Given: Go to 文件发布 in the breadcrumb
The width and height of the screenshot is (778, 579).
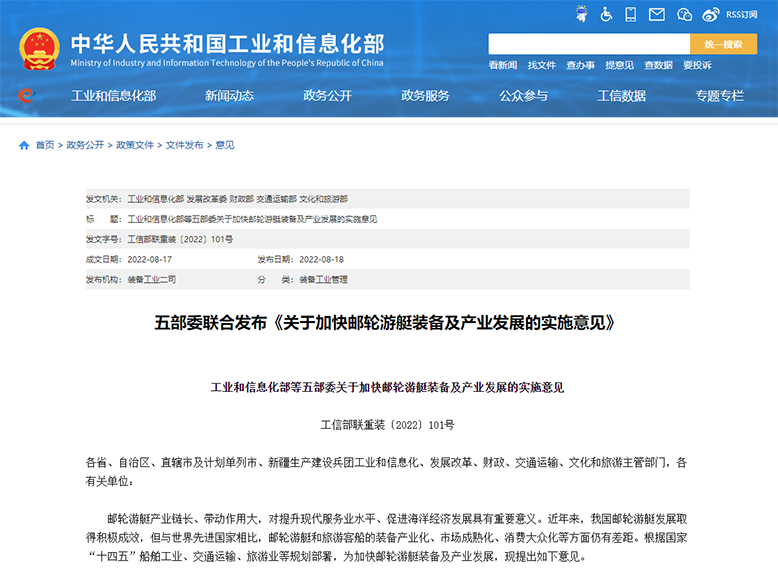Looking at the screenshot, I should pos(185,145).
